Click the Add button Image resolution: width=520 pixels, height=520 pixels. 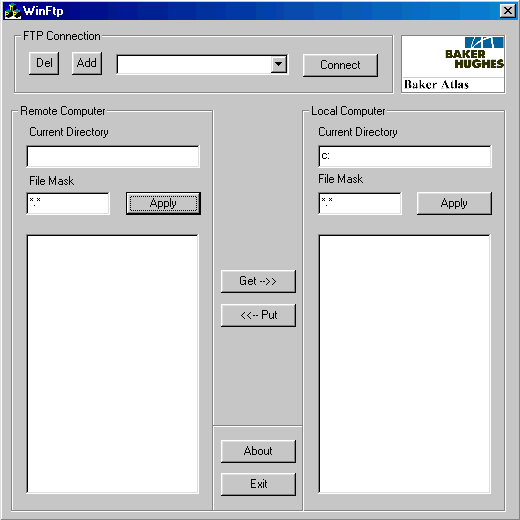pyautogui.click(x=87, y=63)
